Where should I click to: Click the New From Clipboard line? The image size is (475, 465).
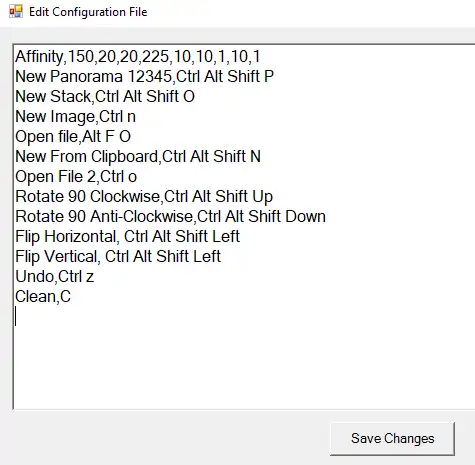[138, 156]
